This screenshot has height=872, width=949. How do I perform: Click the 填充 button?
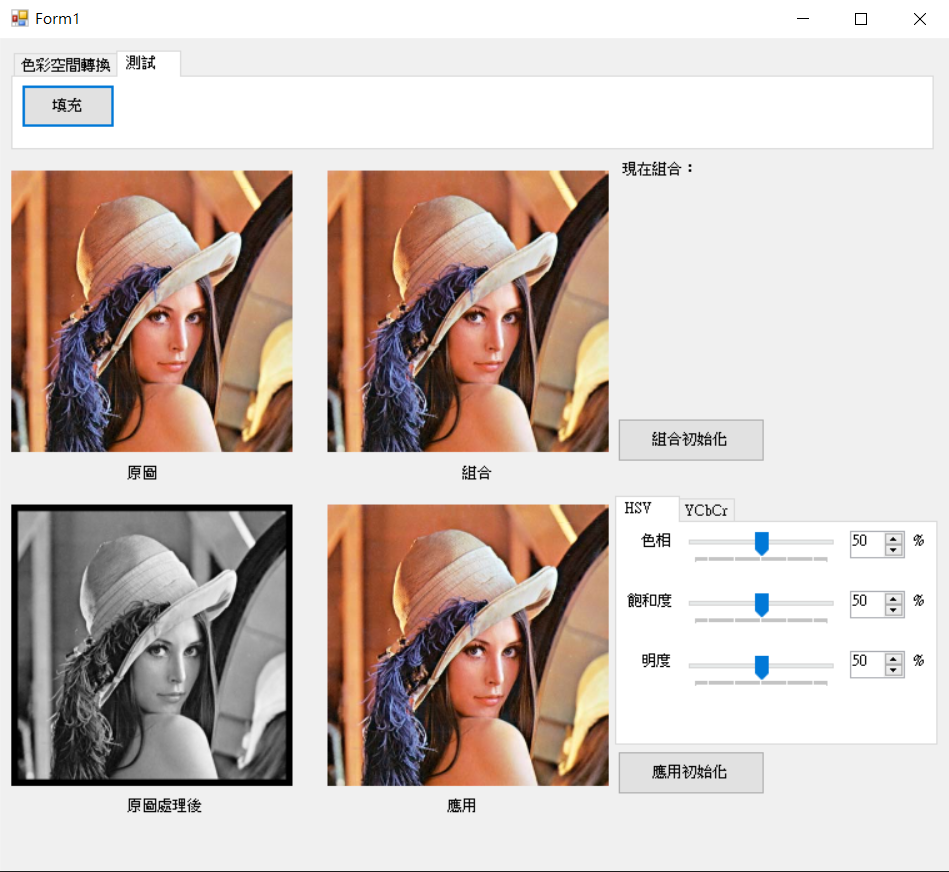click(68, 106)
